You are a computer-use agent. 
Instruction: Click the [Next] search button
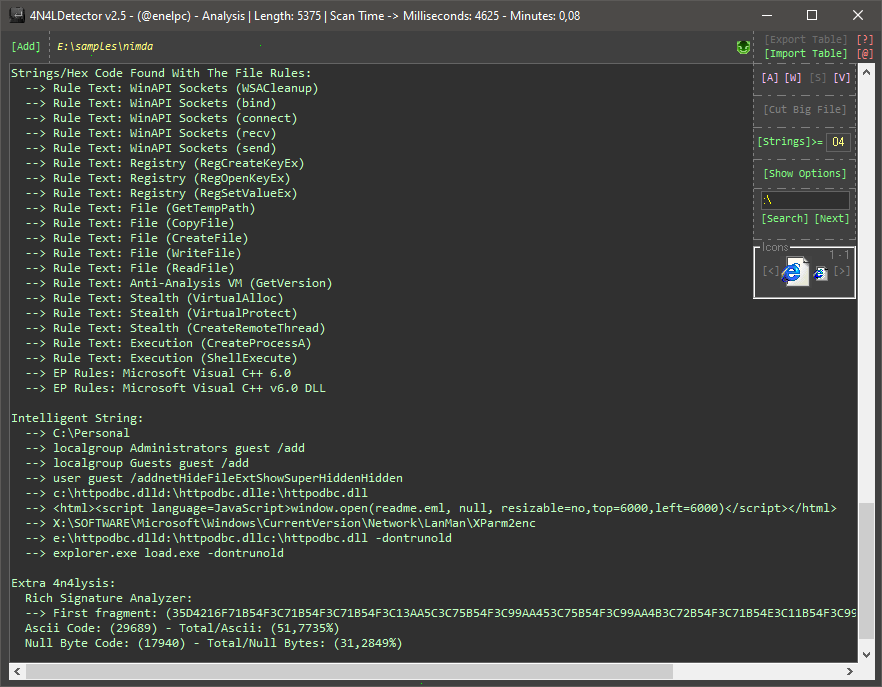pos(832,219)
